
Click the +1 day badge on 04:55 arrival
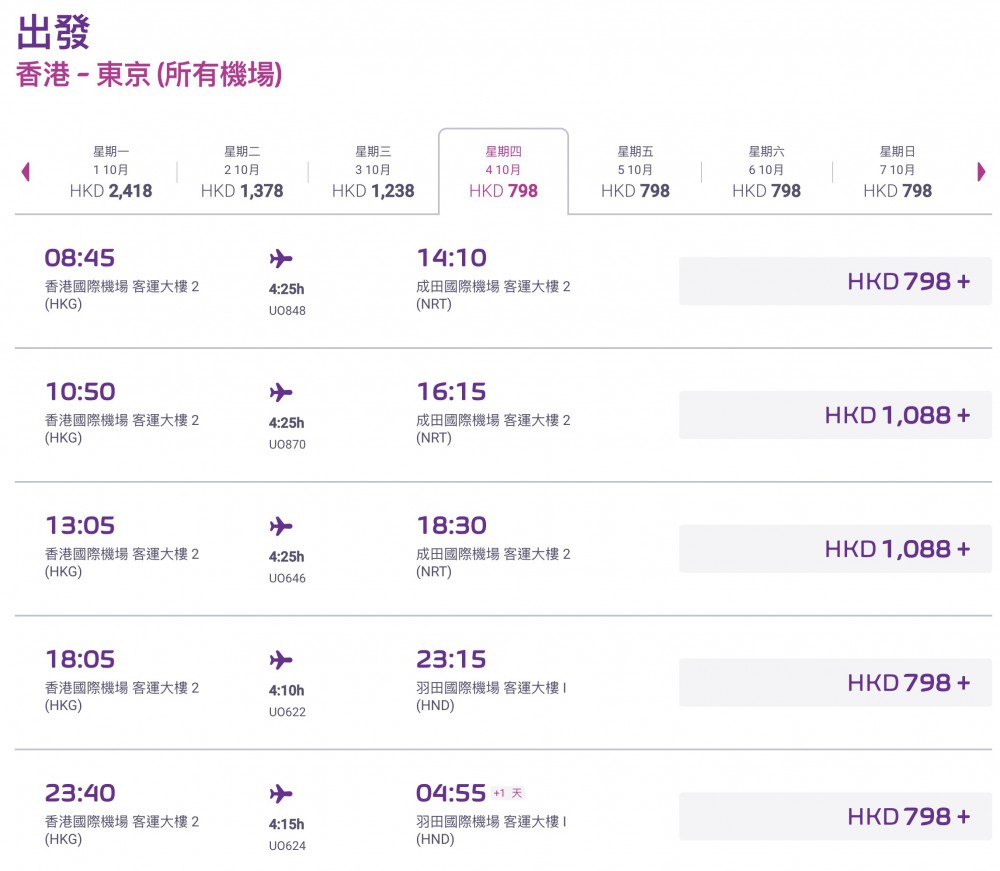click(x=508, y=794)
